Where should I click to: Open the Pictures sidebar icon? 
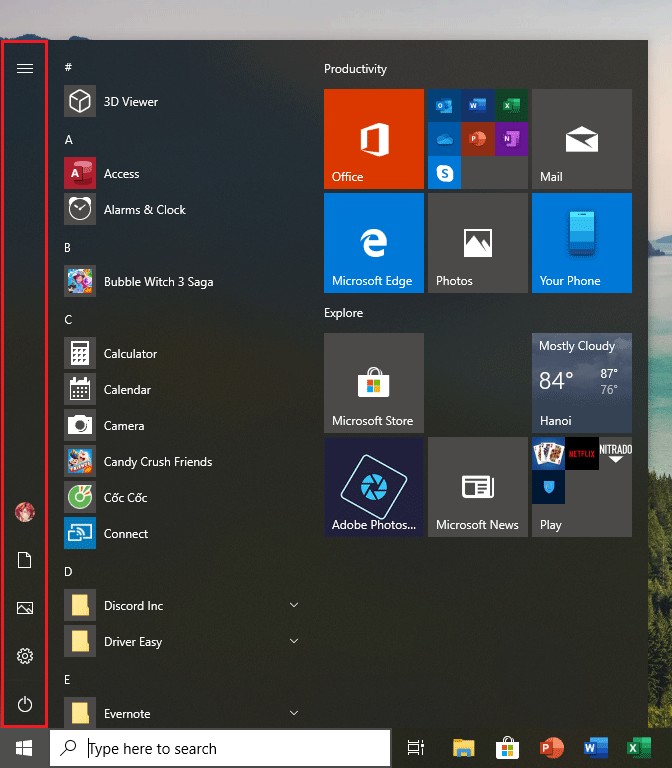(25, 608)
